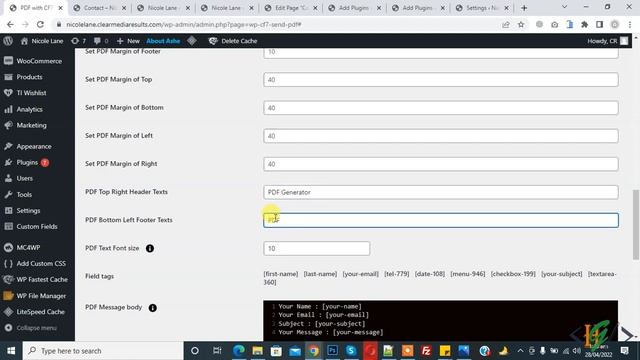640x360 pixels.
Task: Open FileZilla from the taskbar
Action: coord(426,351)
